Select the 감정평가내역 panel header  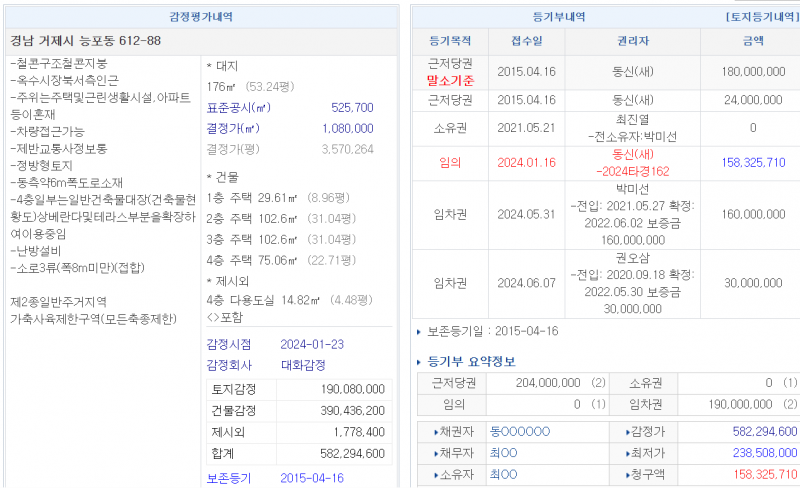tap(203, 17)
